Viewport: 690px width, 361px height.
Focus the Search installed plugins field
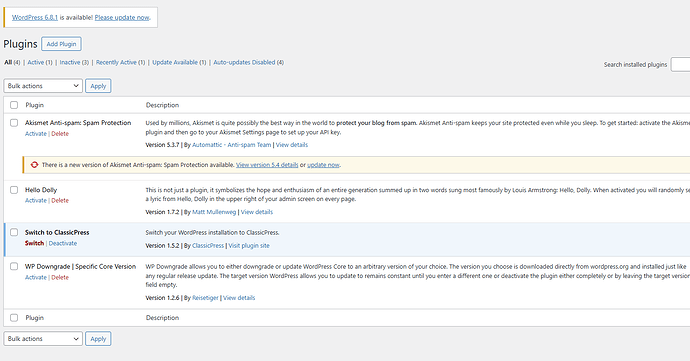pos(680,64)
